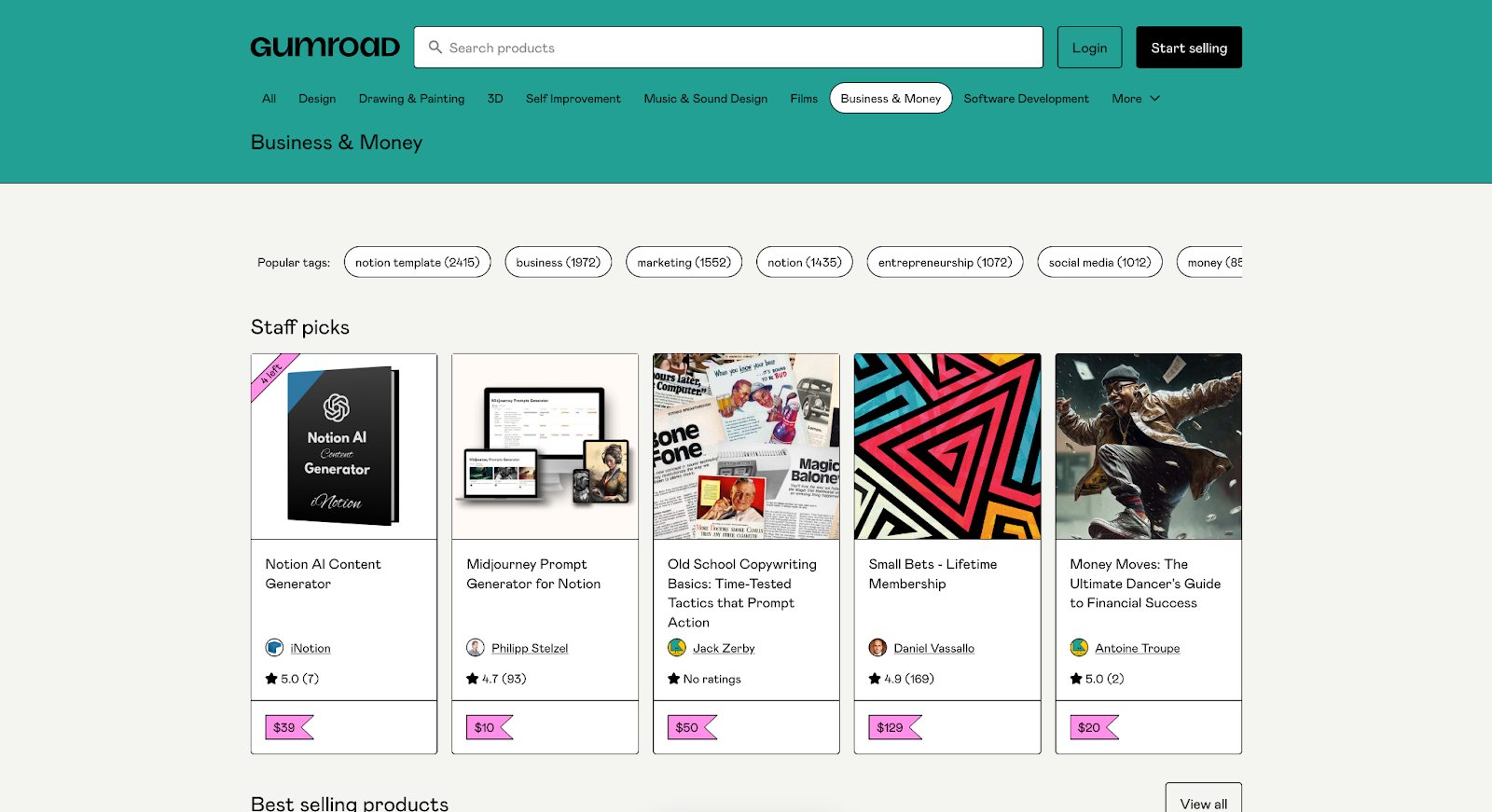Click the star beside No ratings

click(674, 679)
